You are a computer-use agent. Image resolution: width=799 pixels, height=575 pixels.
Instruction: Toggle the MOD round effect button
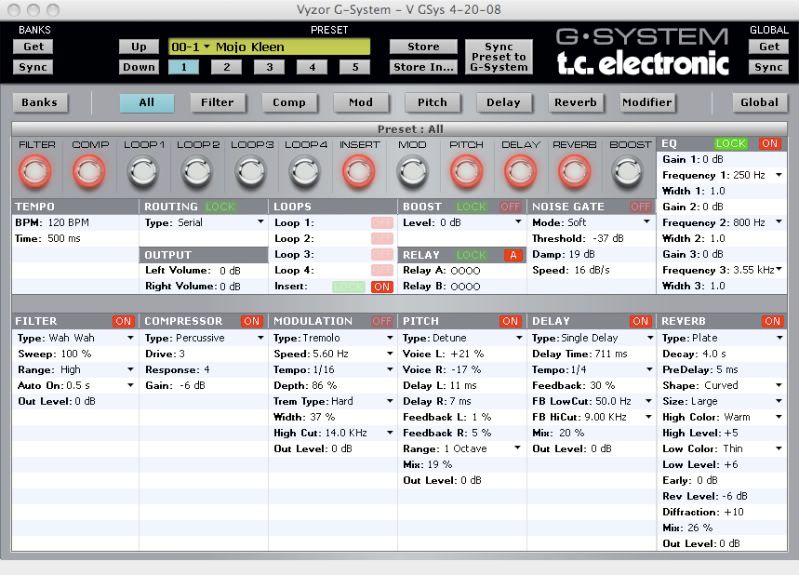pyautogui.click(x=413, y=171)
